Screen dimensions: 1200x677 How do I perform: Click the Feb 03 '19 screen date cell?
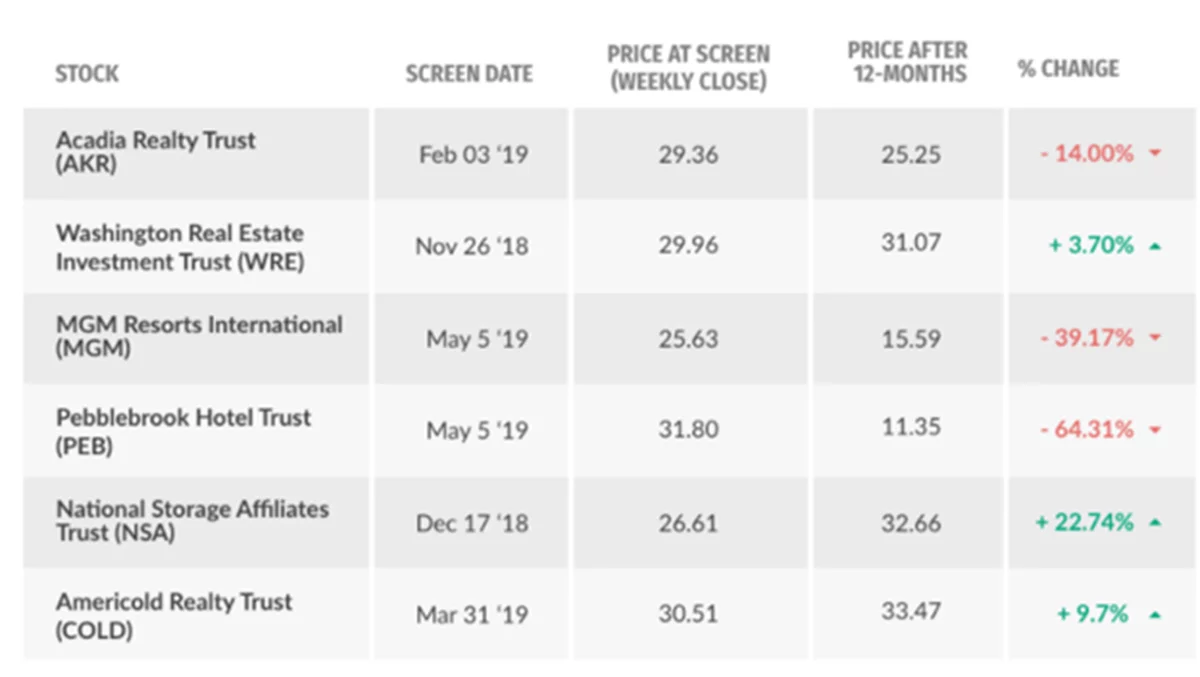pos(471,156)
